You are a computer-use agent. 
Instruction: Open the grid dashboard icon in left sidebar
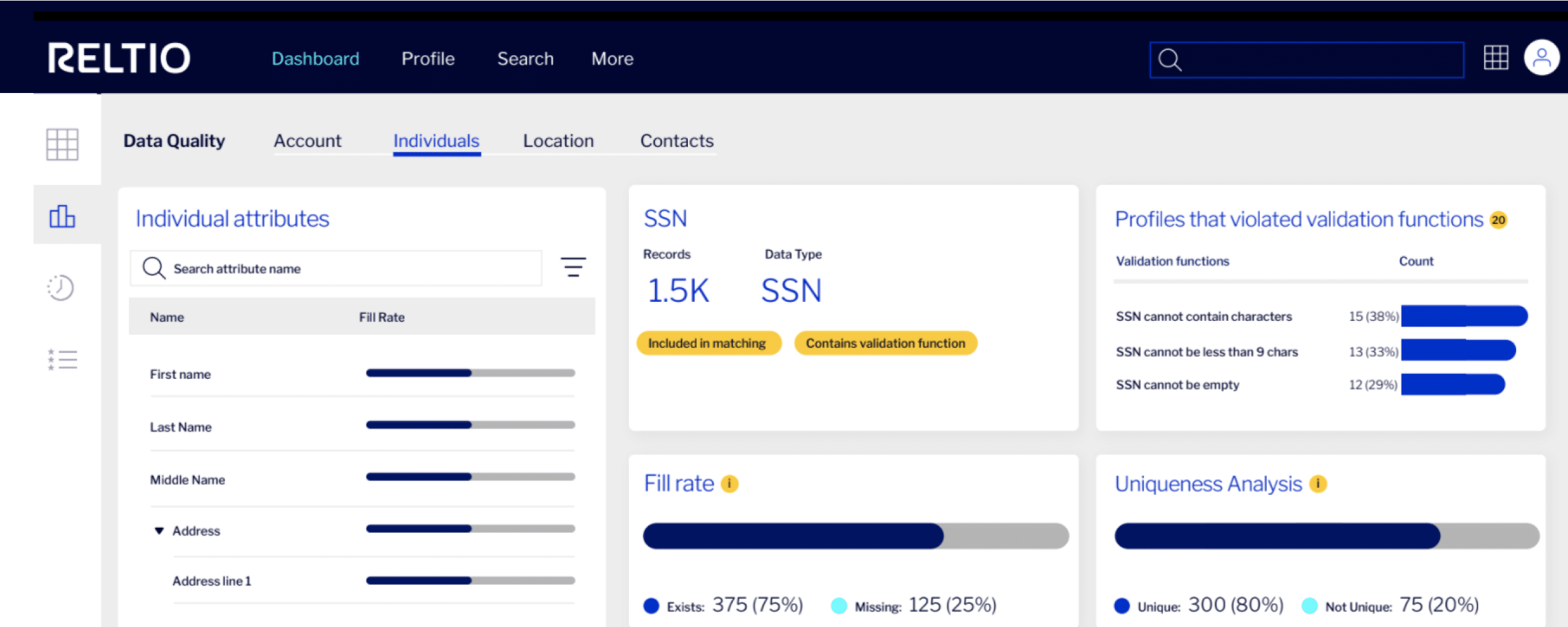coord(61,144)
